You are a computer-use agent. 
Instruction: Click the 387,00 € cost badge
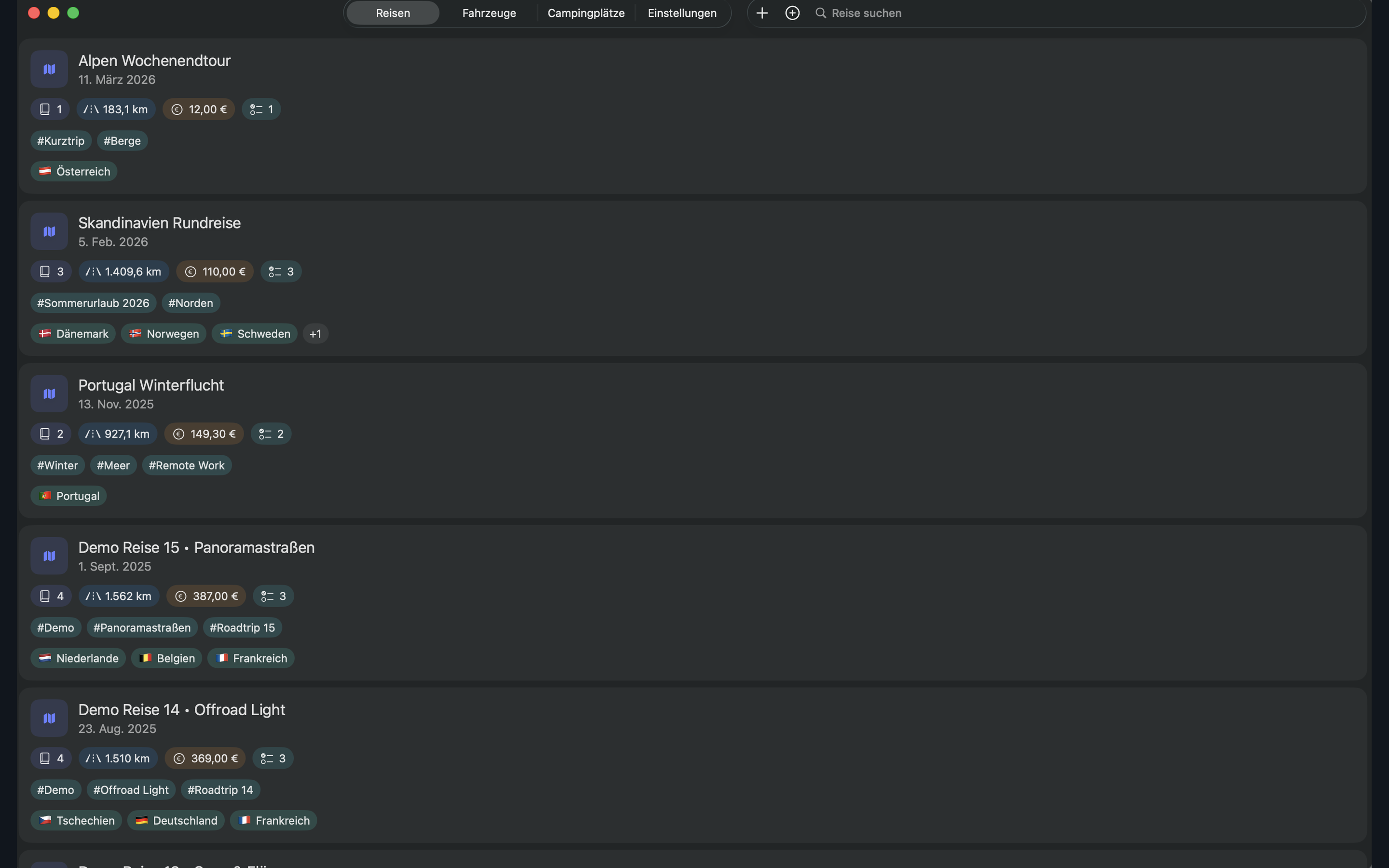(x=206, y=596)
